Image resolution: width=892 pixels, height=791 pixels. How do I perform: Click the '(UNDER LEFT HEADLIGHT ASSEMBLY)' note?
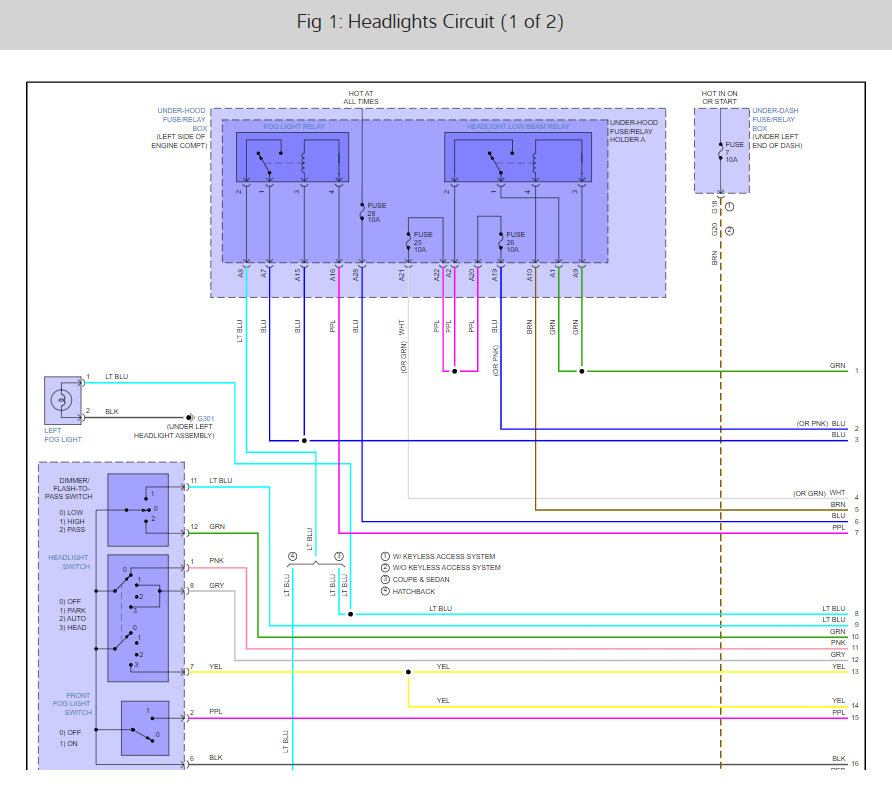tap(174, 431)
